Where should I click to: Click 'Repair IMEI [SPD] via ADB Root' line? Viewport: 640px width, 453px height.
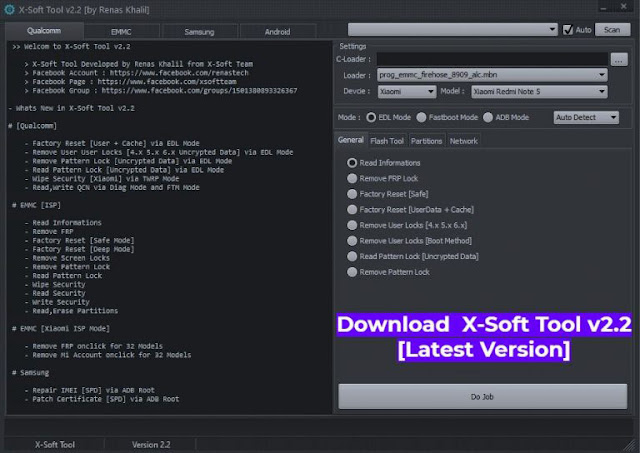[89, 390]
